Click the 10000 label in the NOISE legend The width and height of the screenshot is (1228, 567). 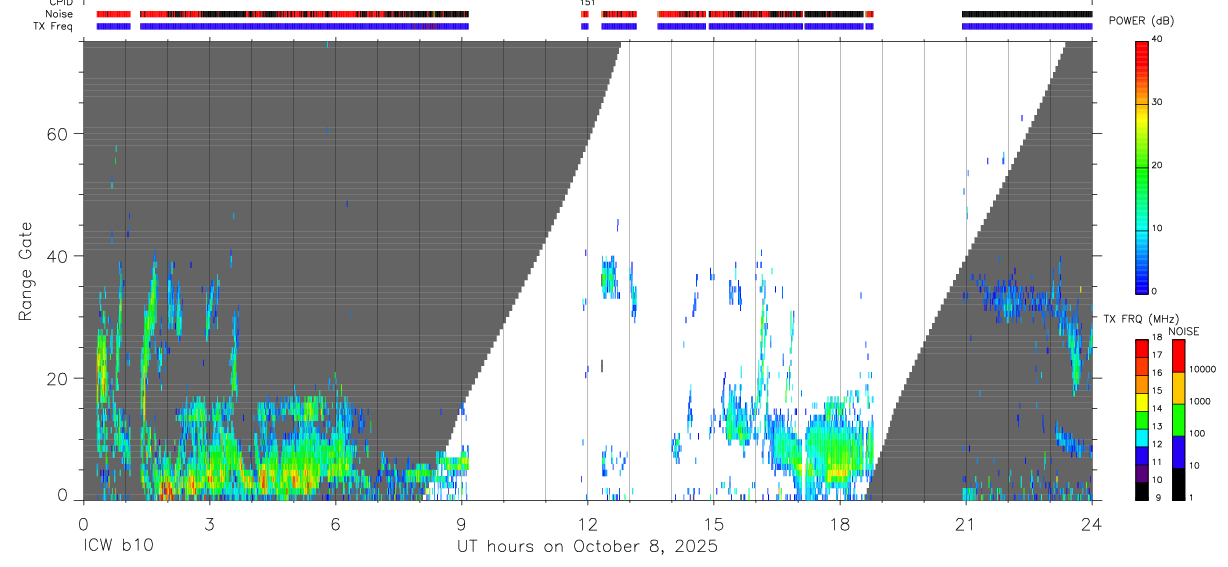(1203, 370)
